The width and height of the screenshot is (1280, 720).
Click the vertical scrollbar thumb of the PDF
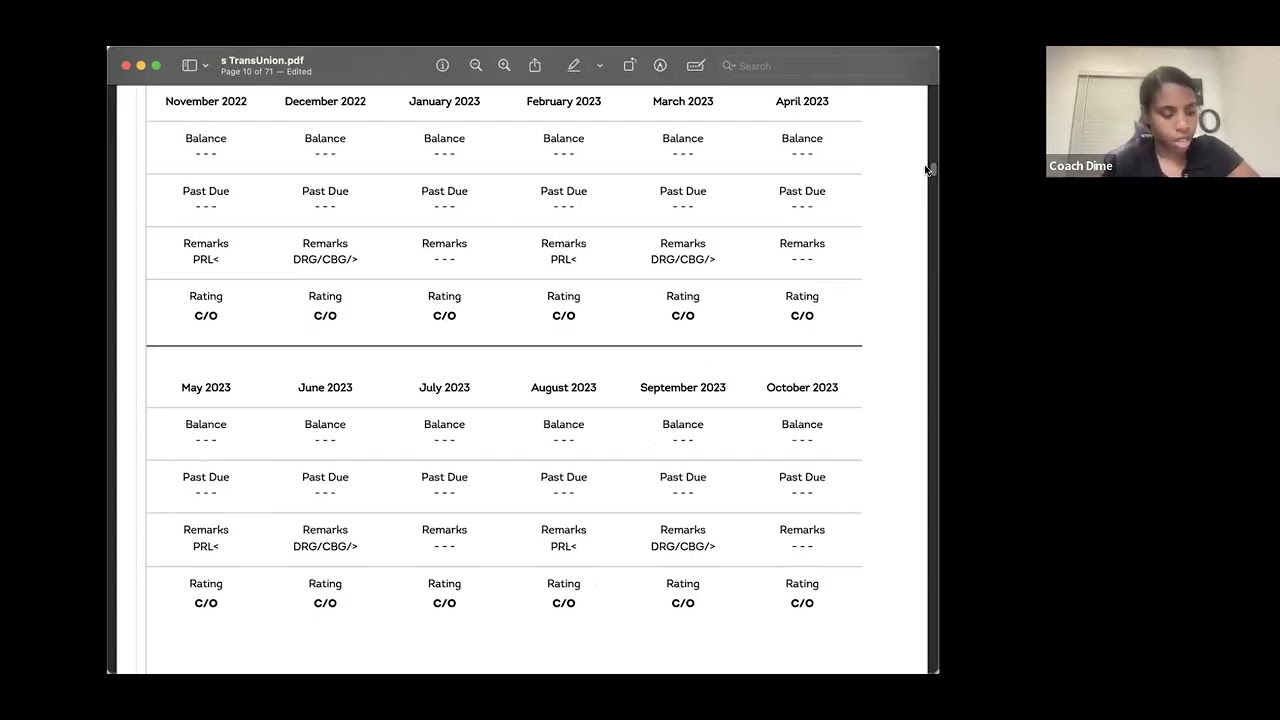(932, 168)
